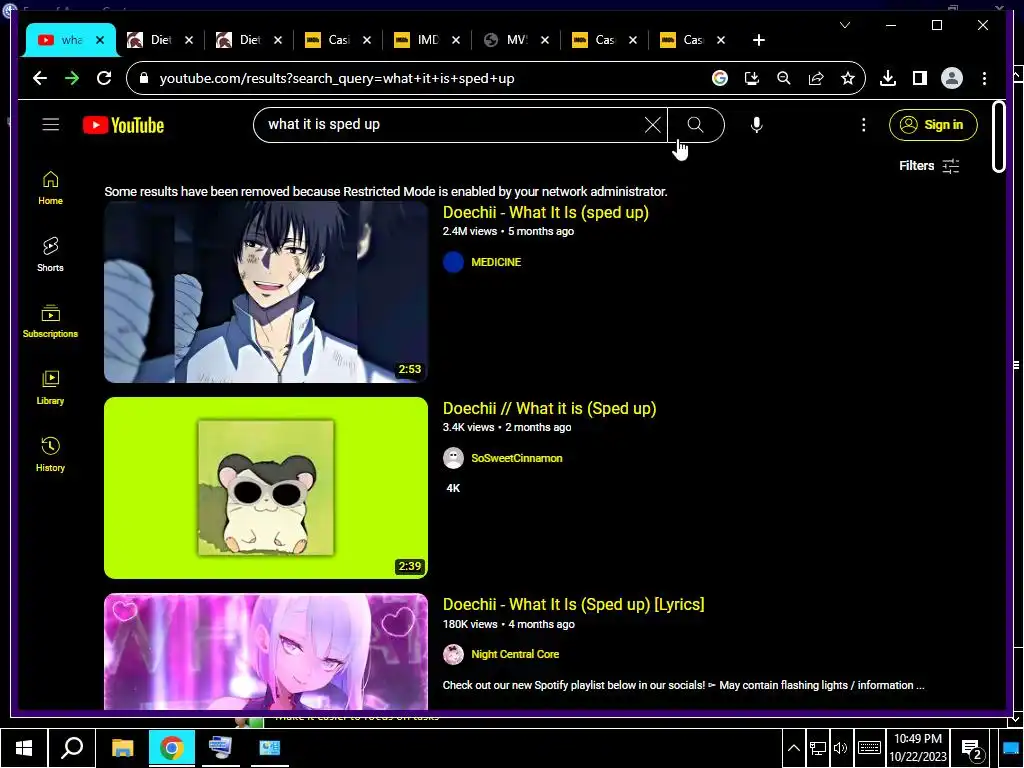Open Doechii - What It Is (sped up) title

(x=545, y=212)
